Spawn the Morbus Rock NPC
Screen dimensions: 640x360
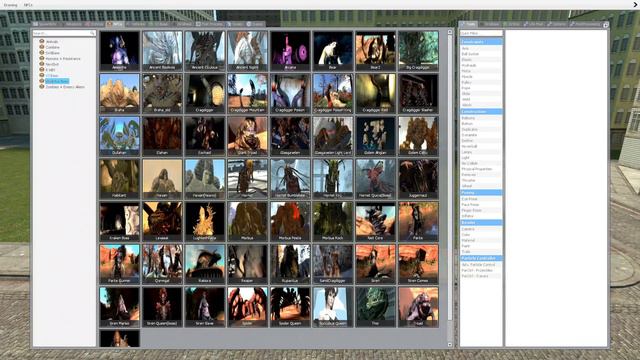tap(333, 221)
